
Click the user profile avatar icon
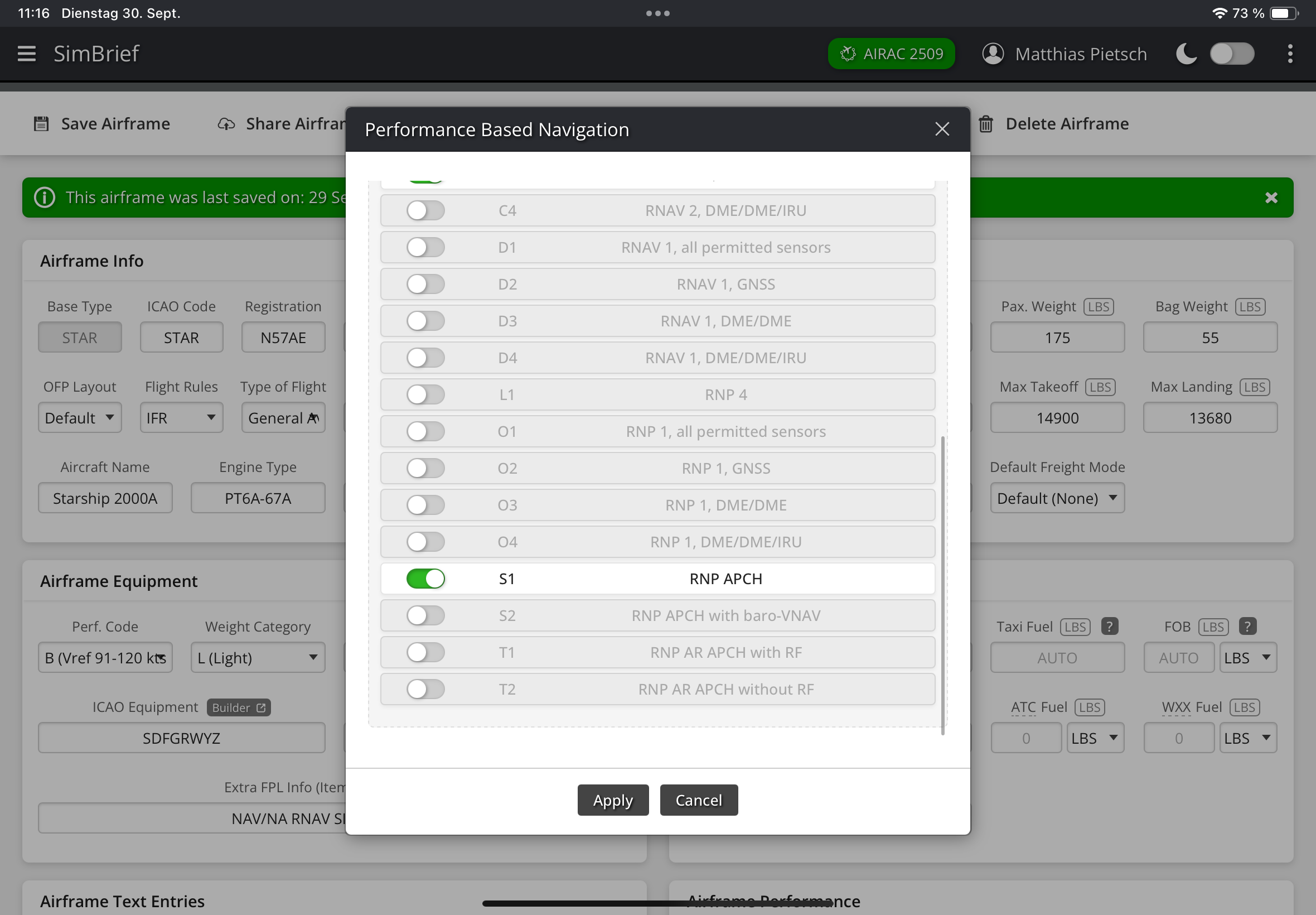click(993, 54)
